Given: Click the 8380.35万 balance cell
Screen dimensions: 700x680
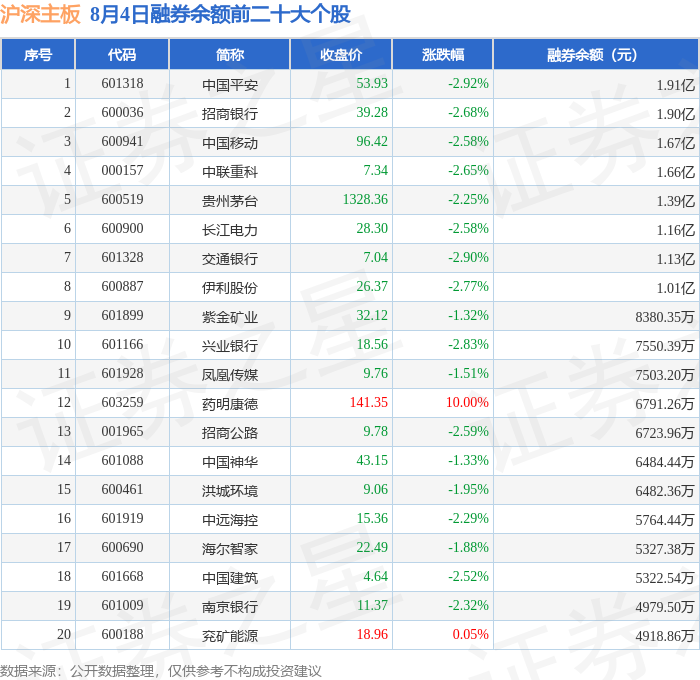Looking at the screenshot, I should pos(665,317).
